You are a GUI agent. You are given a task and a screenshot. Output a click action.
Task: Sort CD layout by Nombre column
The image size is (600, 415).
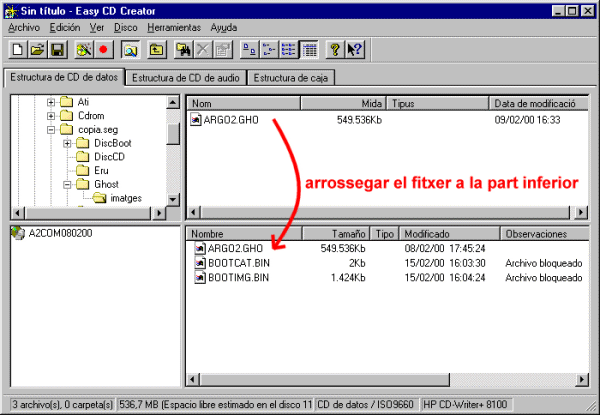[x=244, y=234]
